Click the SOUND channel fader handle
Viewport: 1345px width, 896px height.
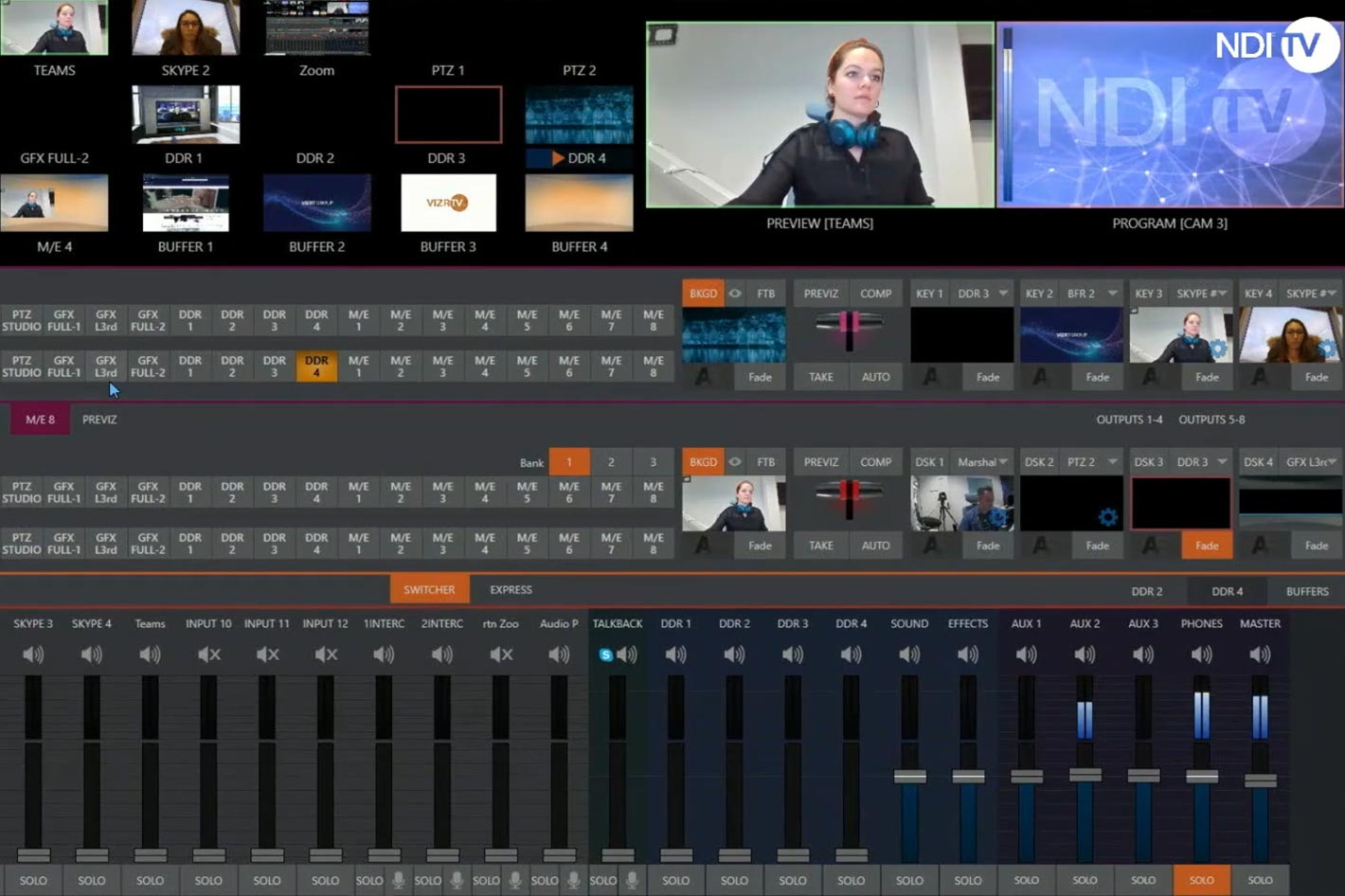[x=909, y=777]
